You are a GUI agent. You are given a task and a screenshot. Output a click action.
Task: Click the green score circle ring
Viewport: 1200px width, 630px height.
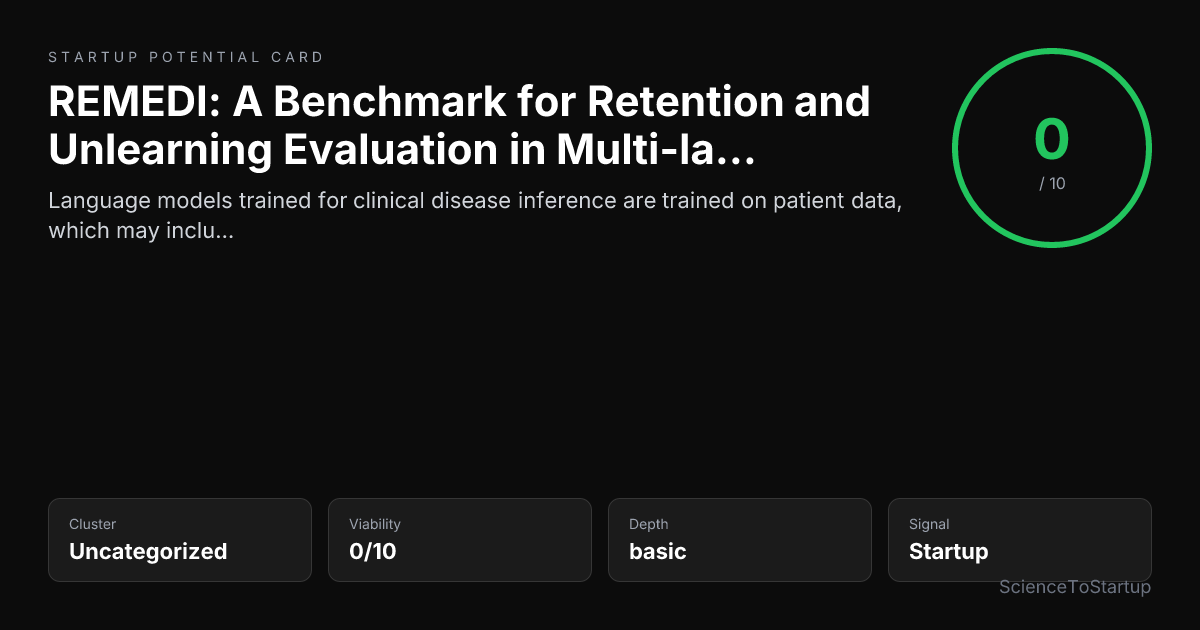pos(1052,148)
